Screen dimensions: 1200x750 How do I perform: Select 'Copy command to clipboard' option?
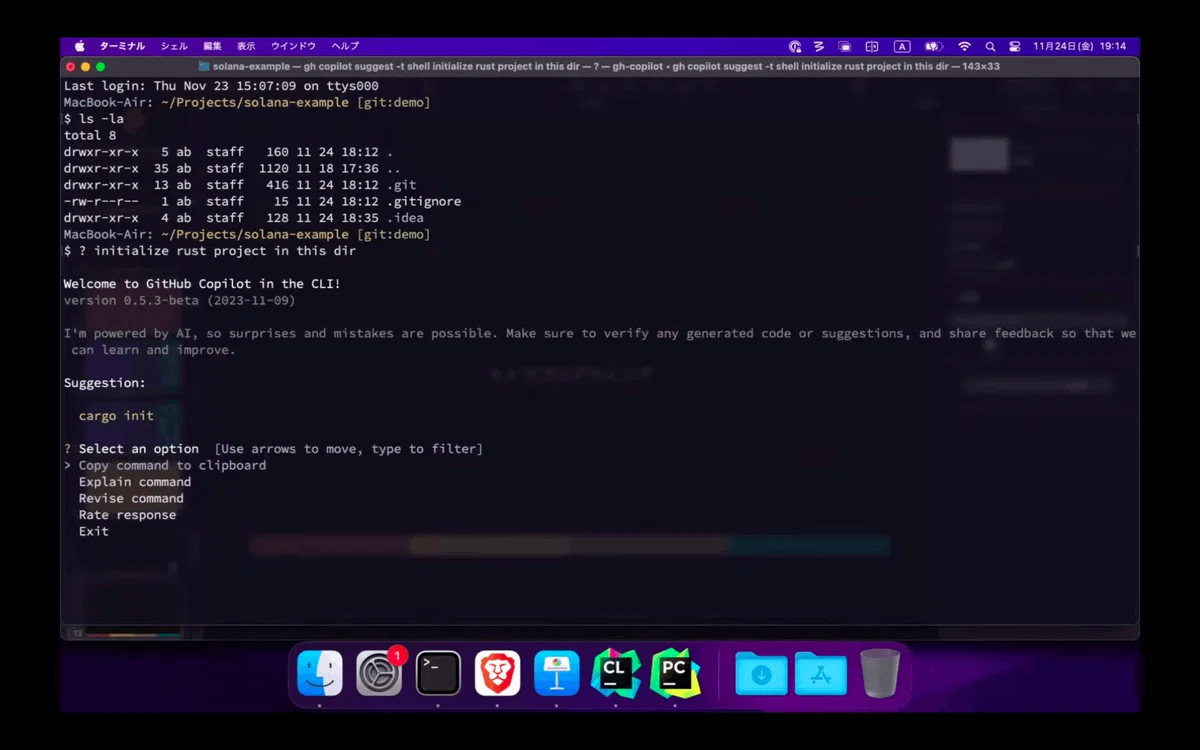point(172,465)
